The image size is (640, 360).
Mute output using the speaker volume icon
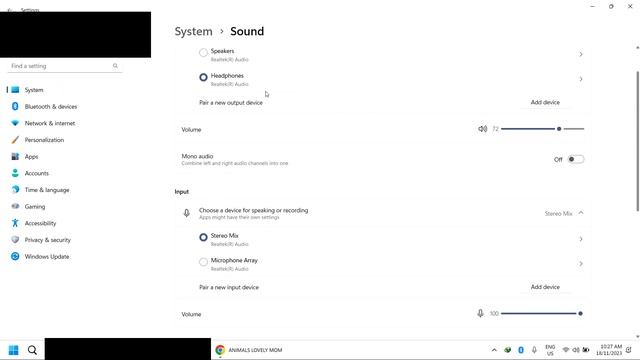pyautogui.click(x=482, y=129)
